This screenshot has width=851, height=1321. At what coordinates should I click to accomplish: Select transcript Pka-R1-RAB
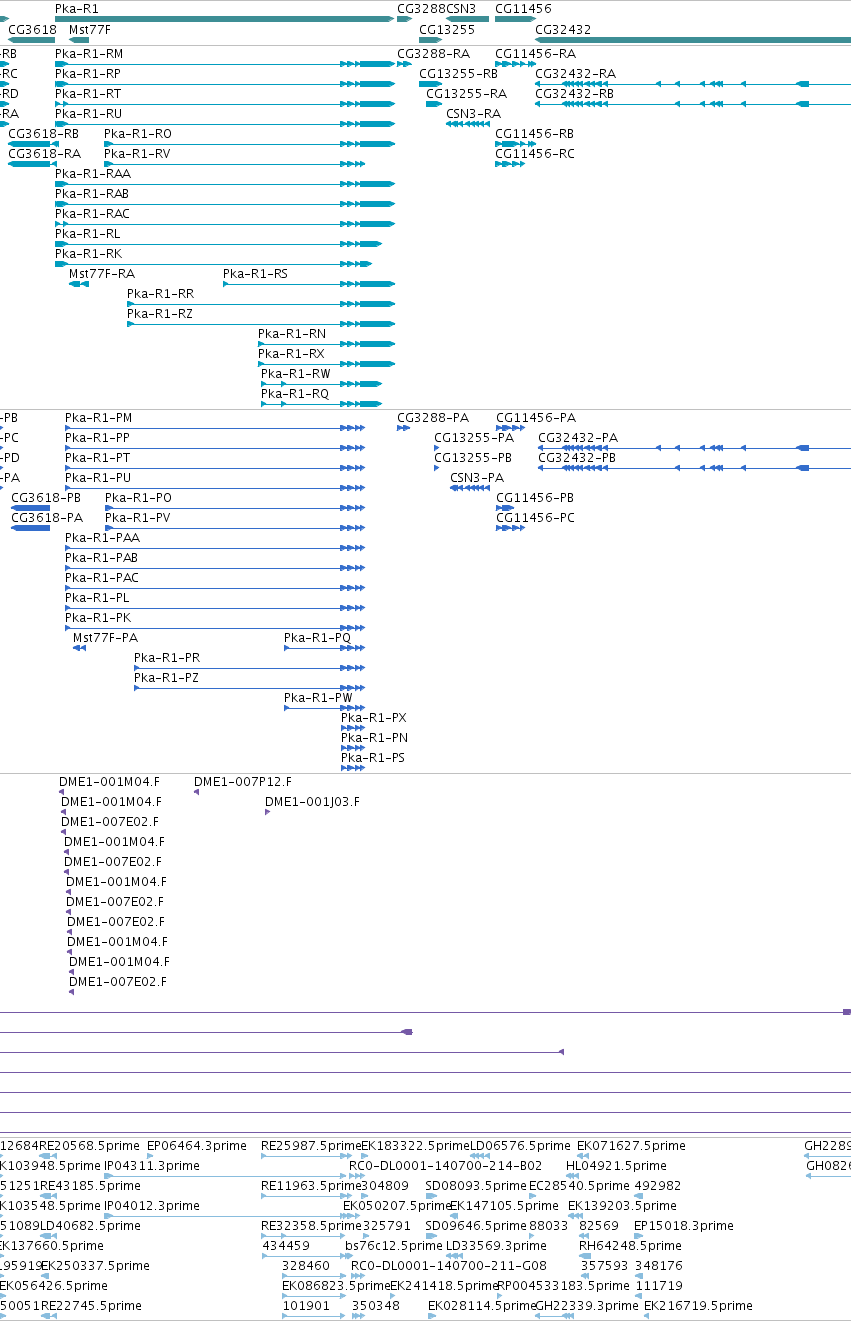coord(92,194)
